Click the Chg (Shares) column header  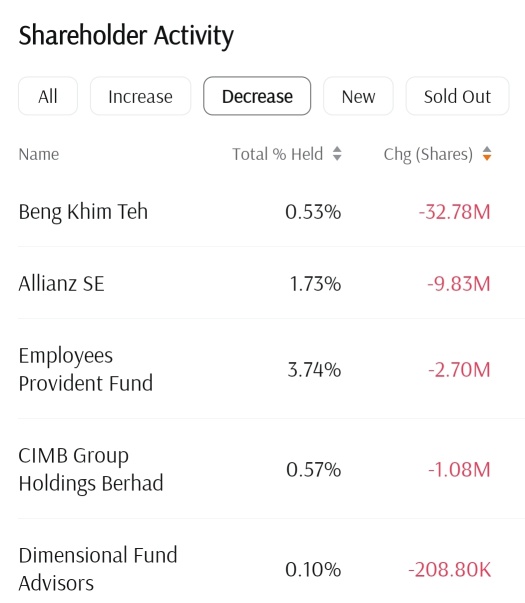428,155
